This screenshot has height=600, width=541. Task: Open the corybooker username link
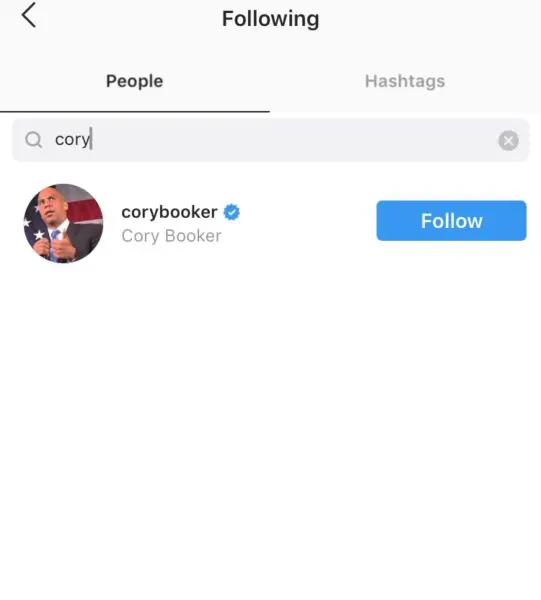(x=169, y=212)
